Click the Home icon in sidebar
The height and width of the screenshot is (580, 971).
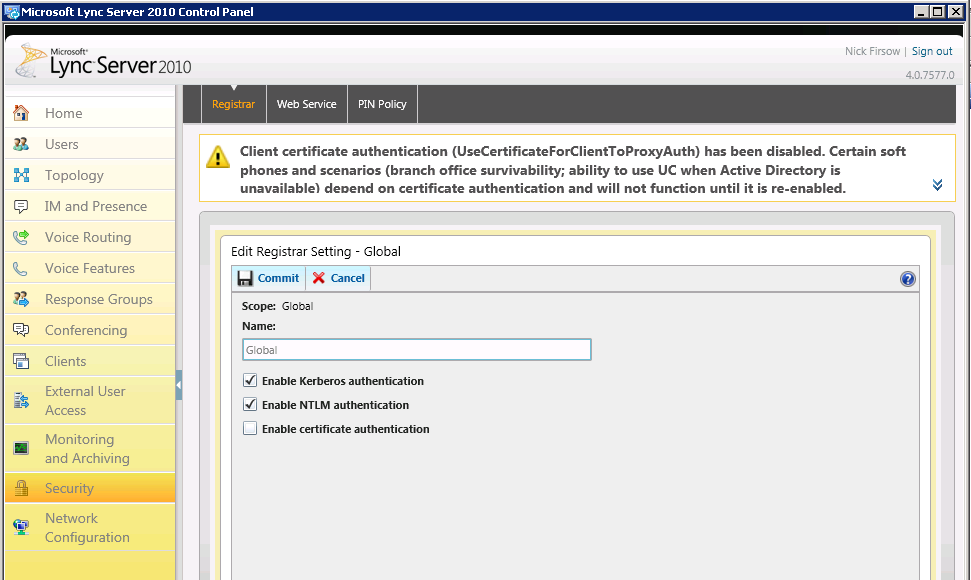(x=22, y=113)
